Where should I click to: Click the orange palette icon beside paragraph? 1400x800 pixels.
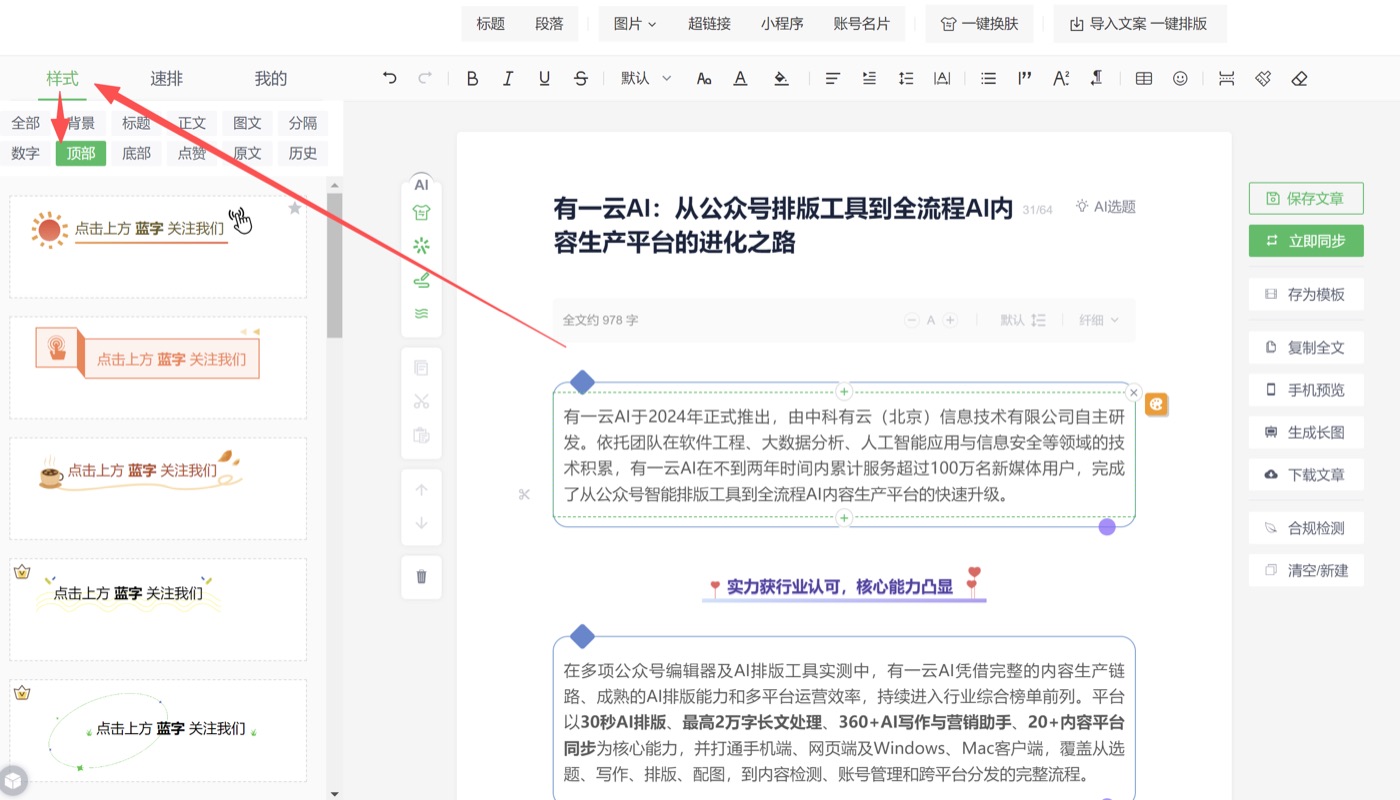1157,404
